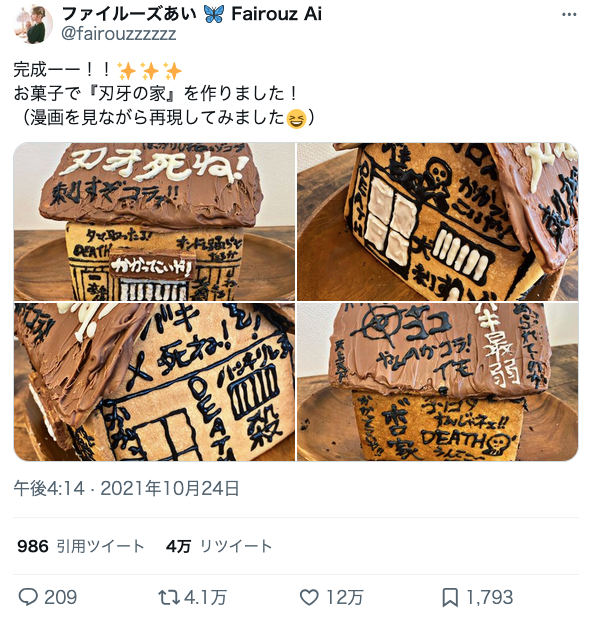Viewport: 591px width, 620px height.
Task: Click the reply speech bubble icon
Action: coord(28,597)
